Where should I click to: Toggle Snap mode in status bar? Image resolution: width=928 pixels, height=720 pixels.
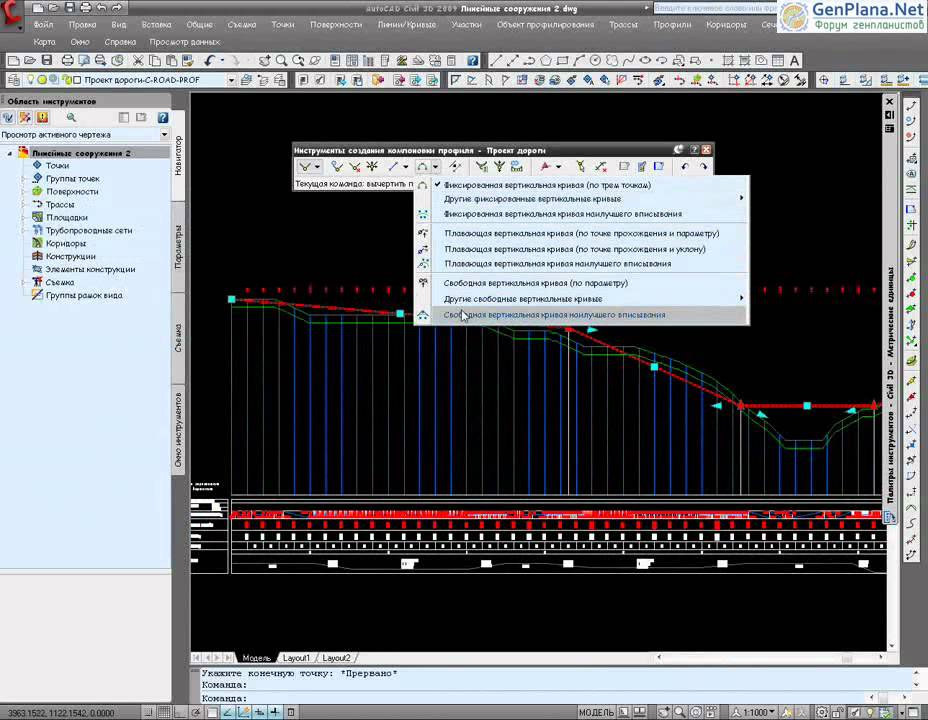149,712
